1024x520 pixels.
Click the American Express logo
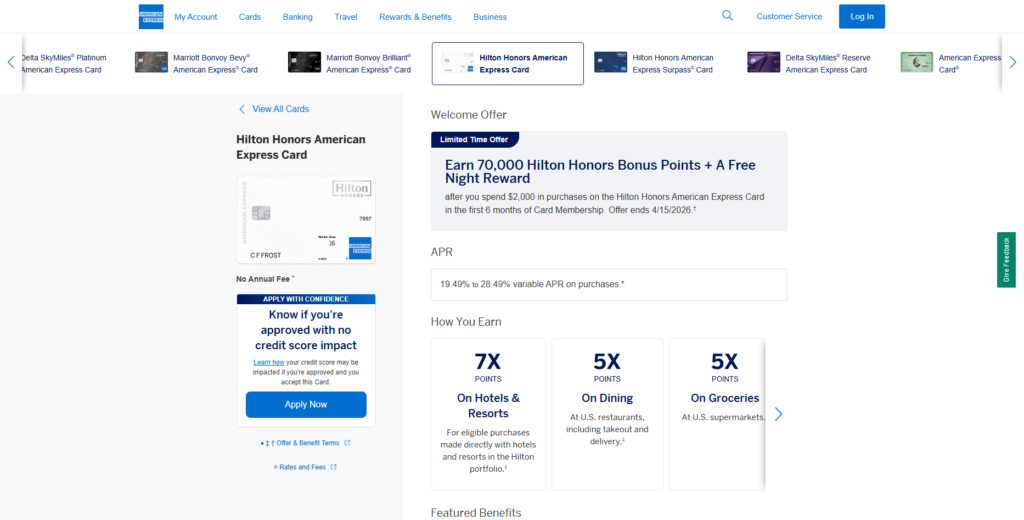click(x=151, y=17)
